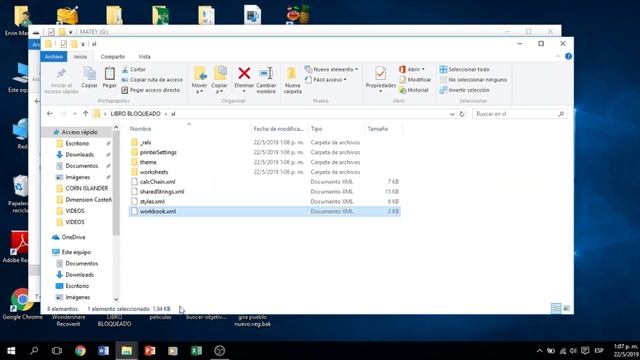The image size is (640, 360).
Task: Click LIBRO BLOQUEADO in the address path
Action: tap(136, 114)
